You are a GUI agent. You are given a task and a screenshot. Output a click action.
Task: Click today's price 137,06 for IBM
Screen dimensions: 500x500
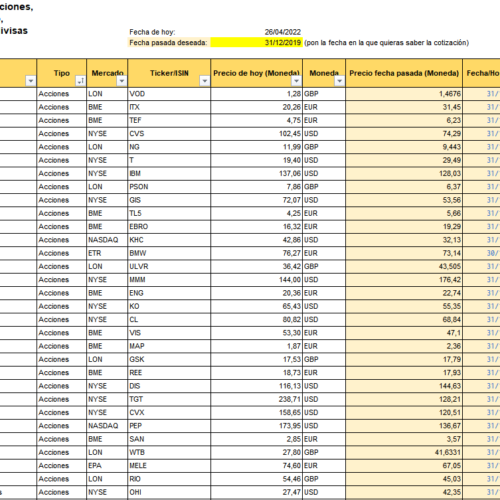(257, 174)
